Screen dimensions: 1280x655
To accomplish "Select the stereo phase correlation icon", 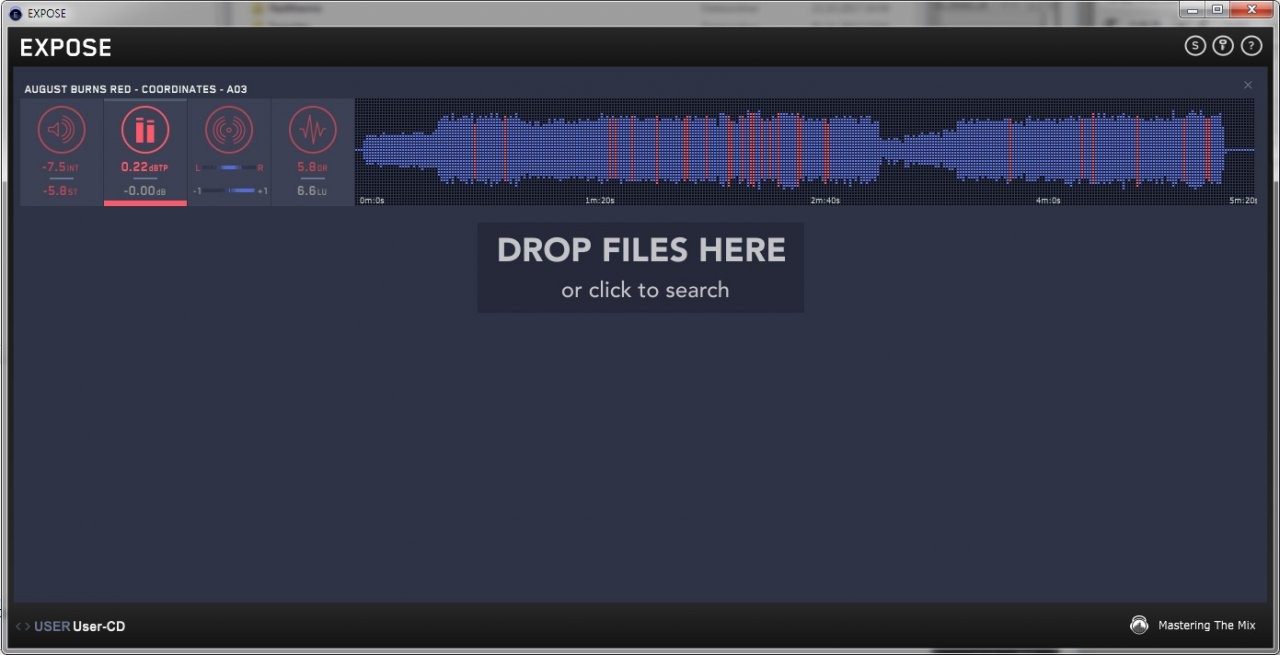I will coord(229,130).
